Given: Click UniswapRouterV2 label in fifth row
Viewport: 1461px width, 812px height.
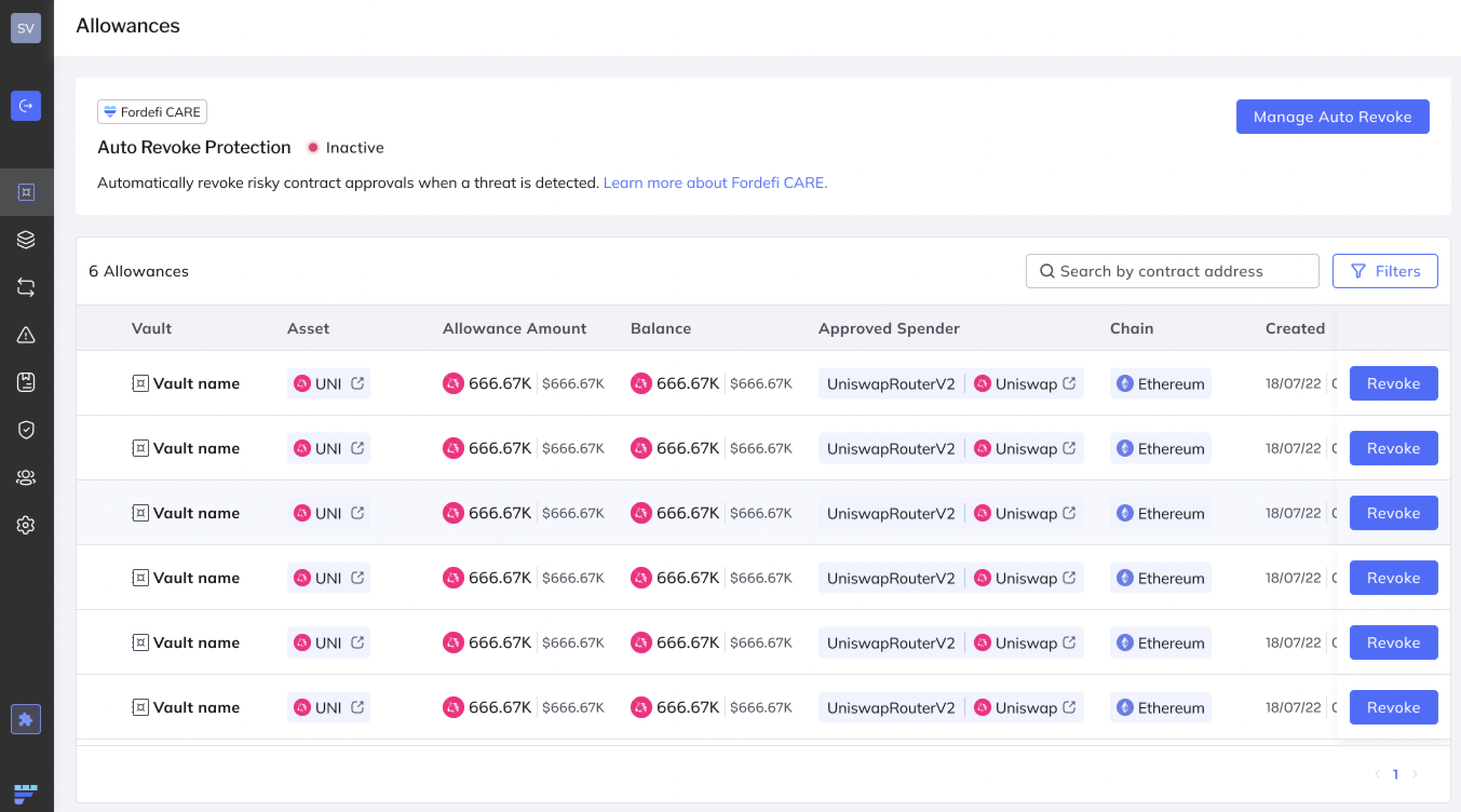Looking at the screenshot, I should [x=891, y=643].
